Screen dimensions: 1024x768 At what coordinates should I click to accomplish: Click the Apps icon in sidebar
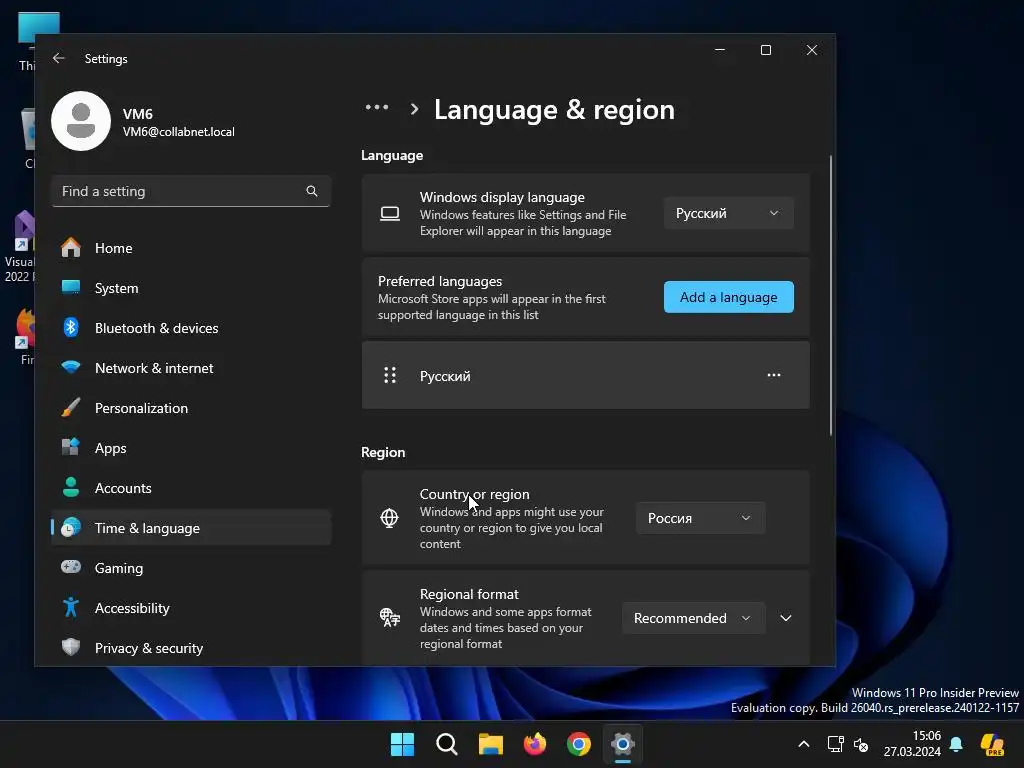pos(71,447)
